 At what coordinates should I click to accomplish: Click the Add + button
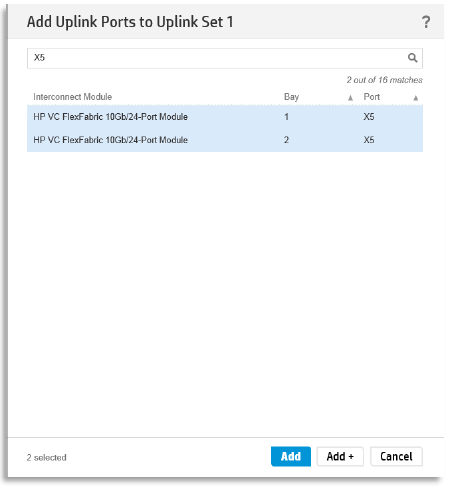pos(340,456)
